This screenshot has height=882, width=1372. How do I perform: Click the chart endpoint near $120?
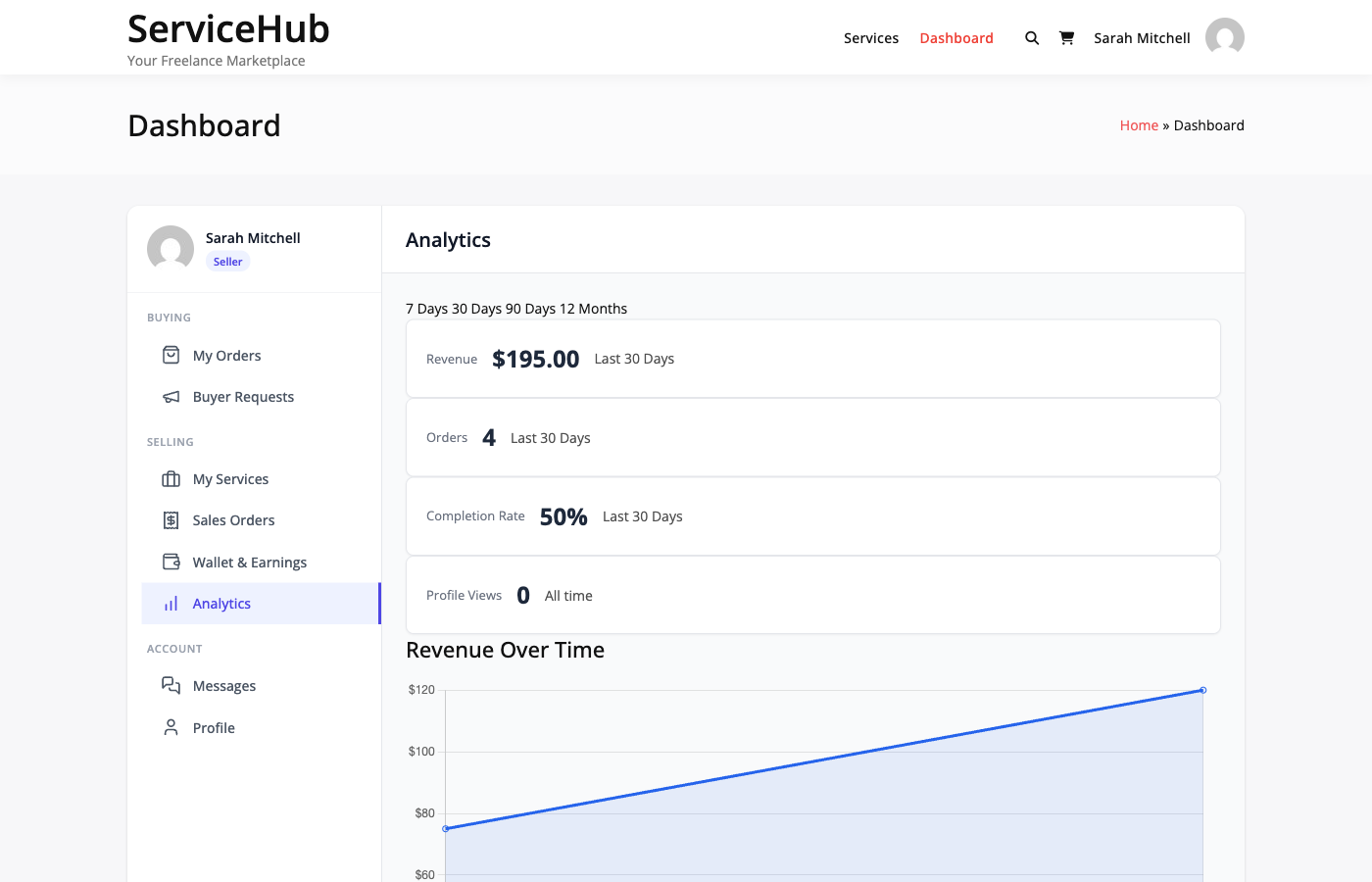tap(1203, 690)
